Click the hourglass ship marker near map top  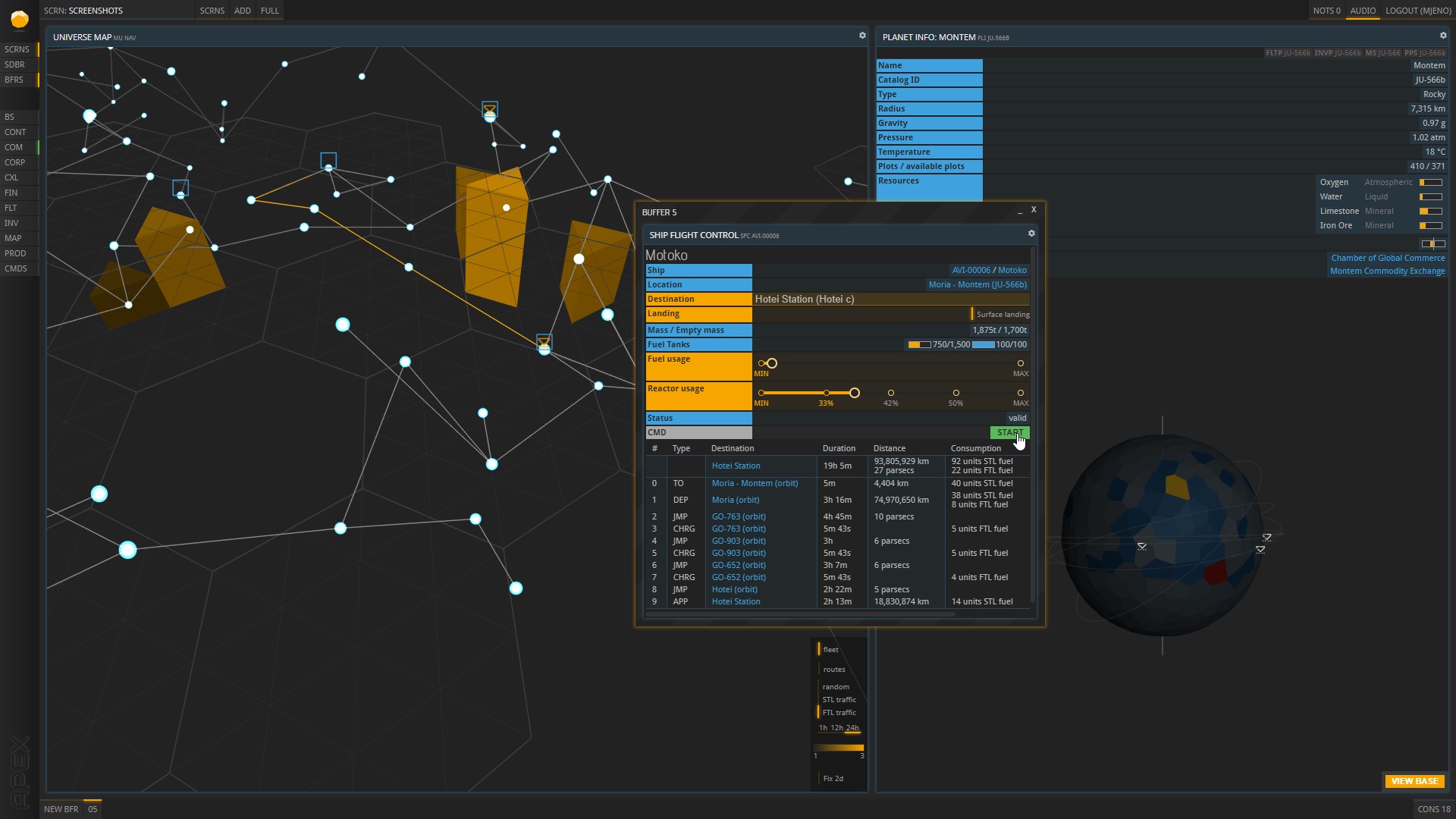click(x=490, y=111)
